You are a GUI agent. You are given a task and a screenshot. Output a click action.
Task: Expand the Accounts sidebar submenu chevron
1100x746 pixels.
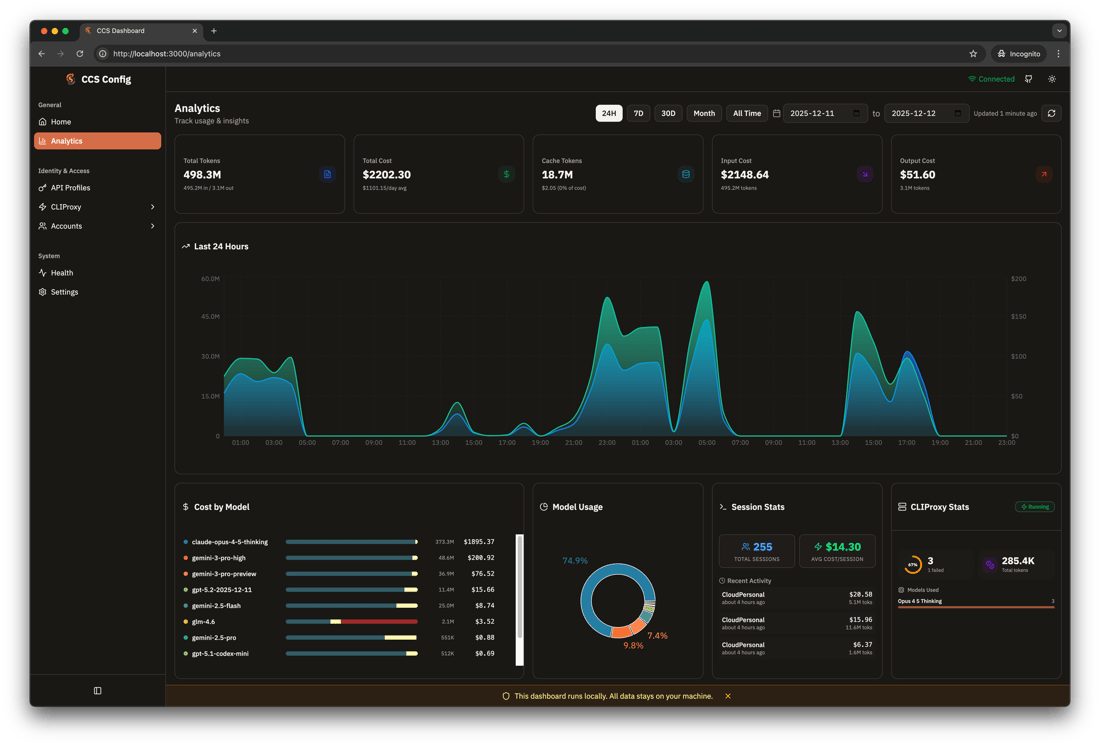pos(152,226)
